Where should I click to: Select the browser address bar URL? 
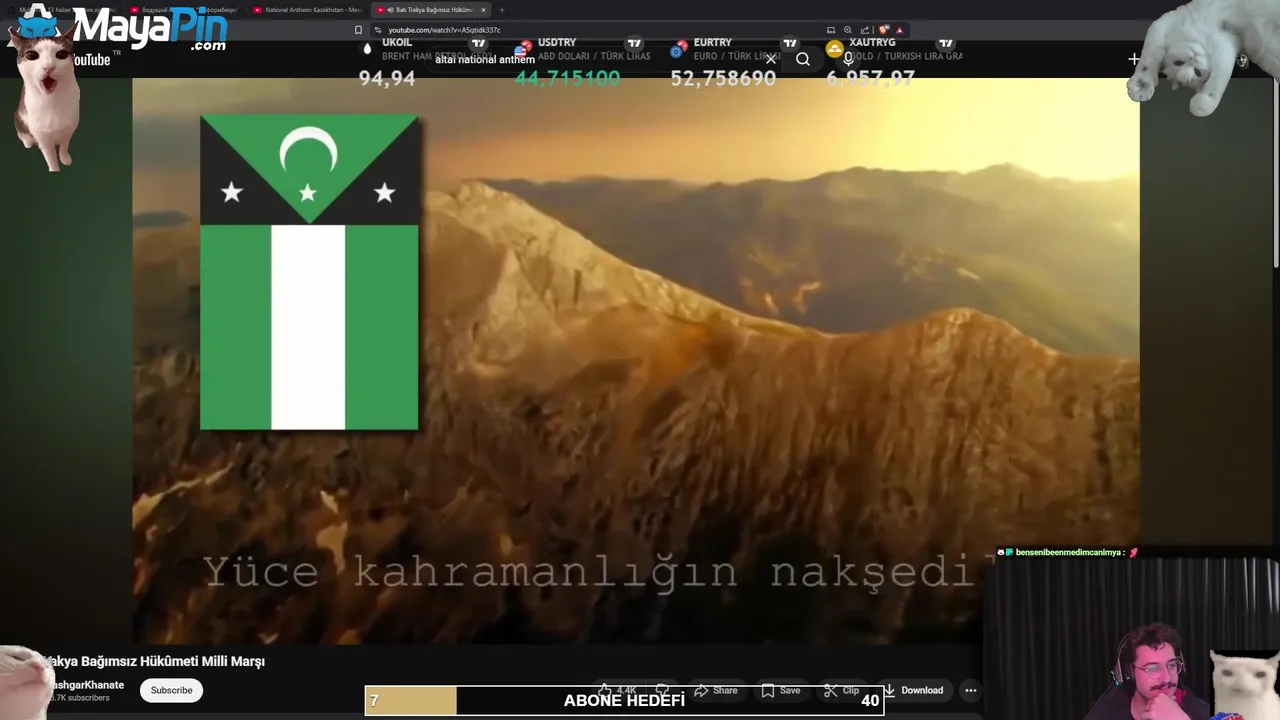click(x=444, y=30)
